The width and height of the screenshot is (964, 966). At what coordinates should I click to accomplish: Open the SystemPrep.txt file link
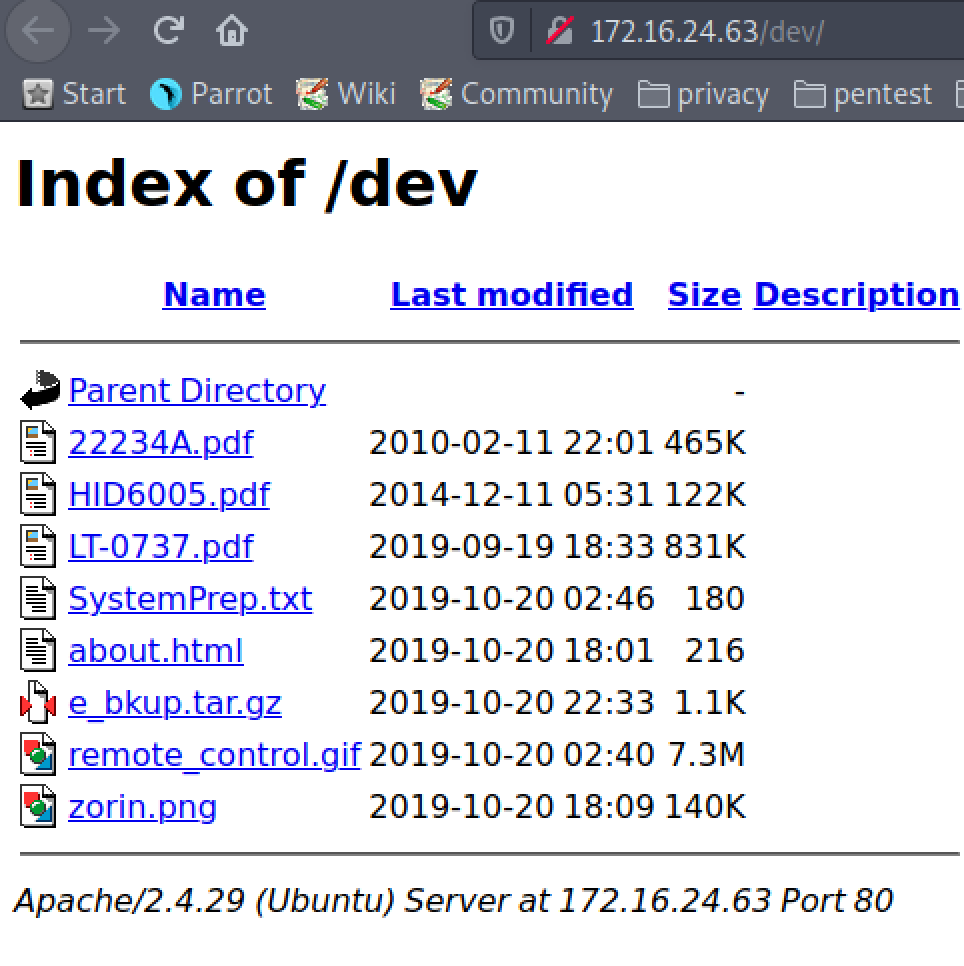pyautogui.click(x=190, y=599)
